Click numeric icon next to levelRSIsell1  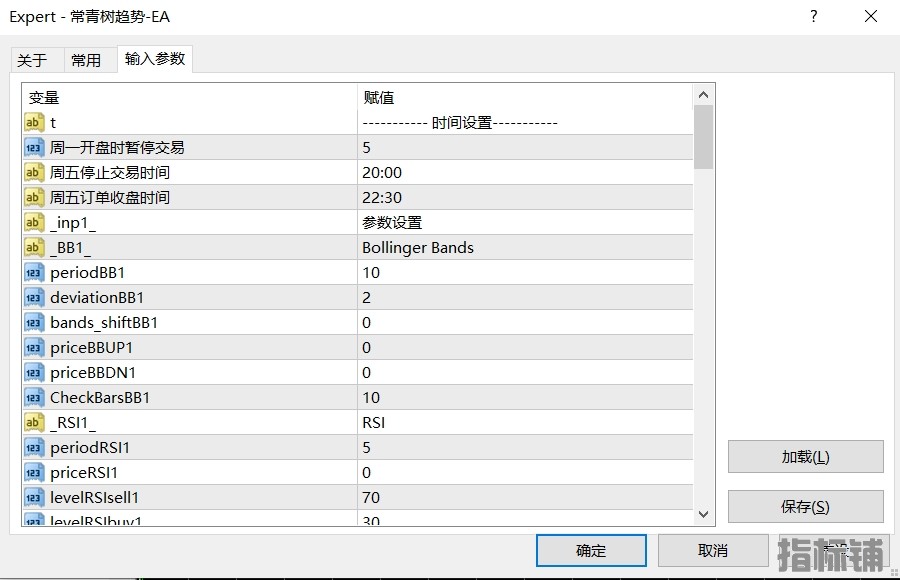[x=34, y=497]
